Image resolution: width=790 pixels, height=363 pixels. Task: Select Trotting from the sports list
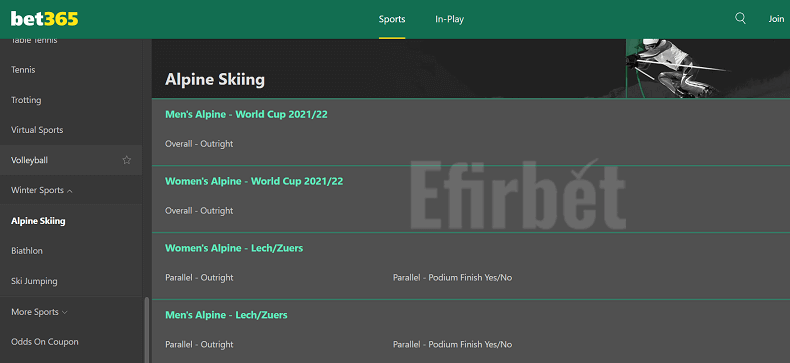(x=26, y=100)
